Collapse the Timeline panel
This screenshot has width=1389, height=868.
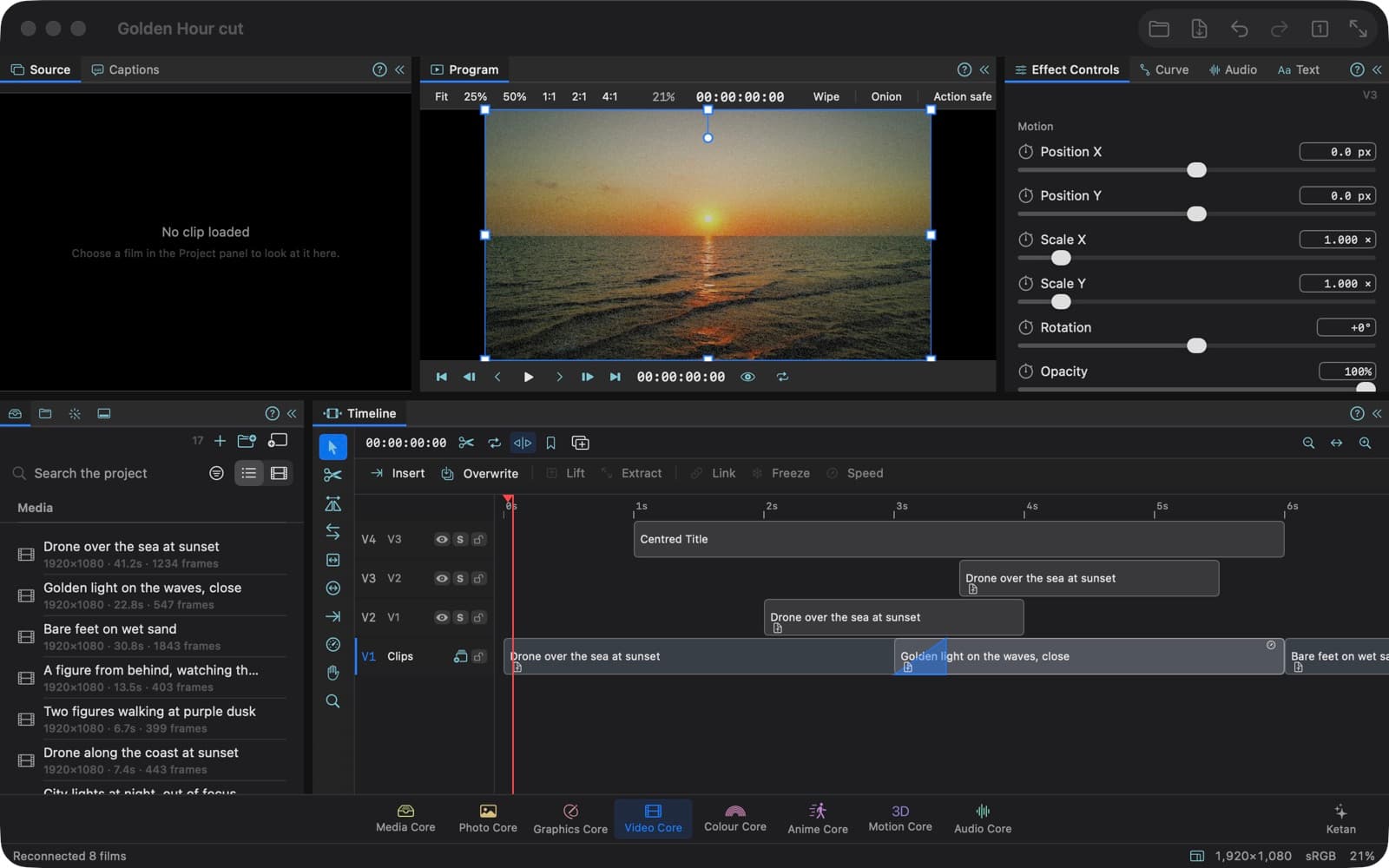(1376, 413)
